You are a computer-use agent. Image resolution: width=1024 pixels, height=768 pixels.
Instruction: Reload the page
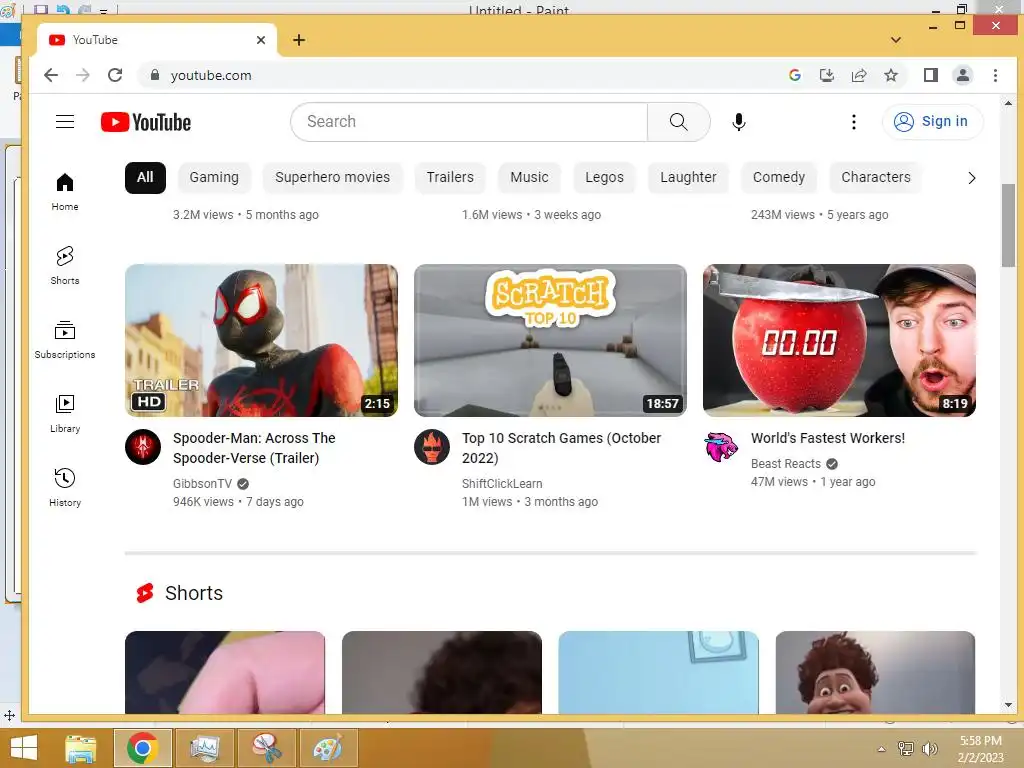115,75
